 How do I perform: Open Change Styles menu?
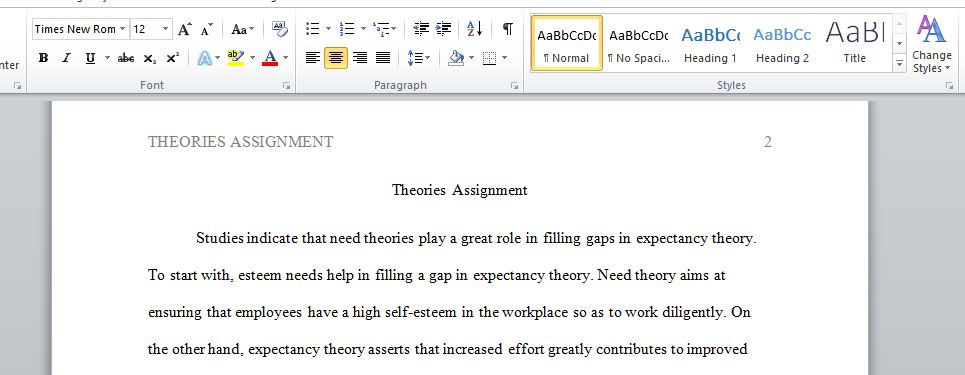pyautogui.click(x=932, y=44)
